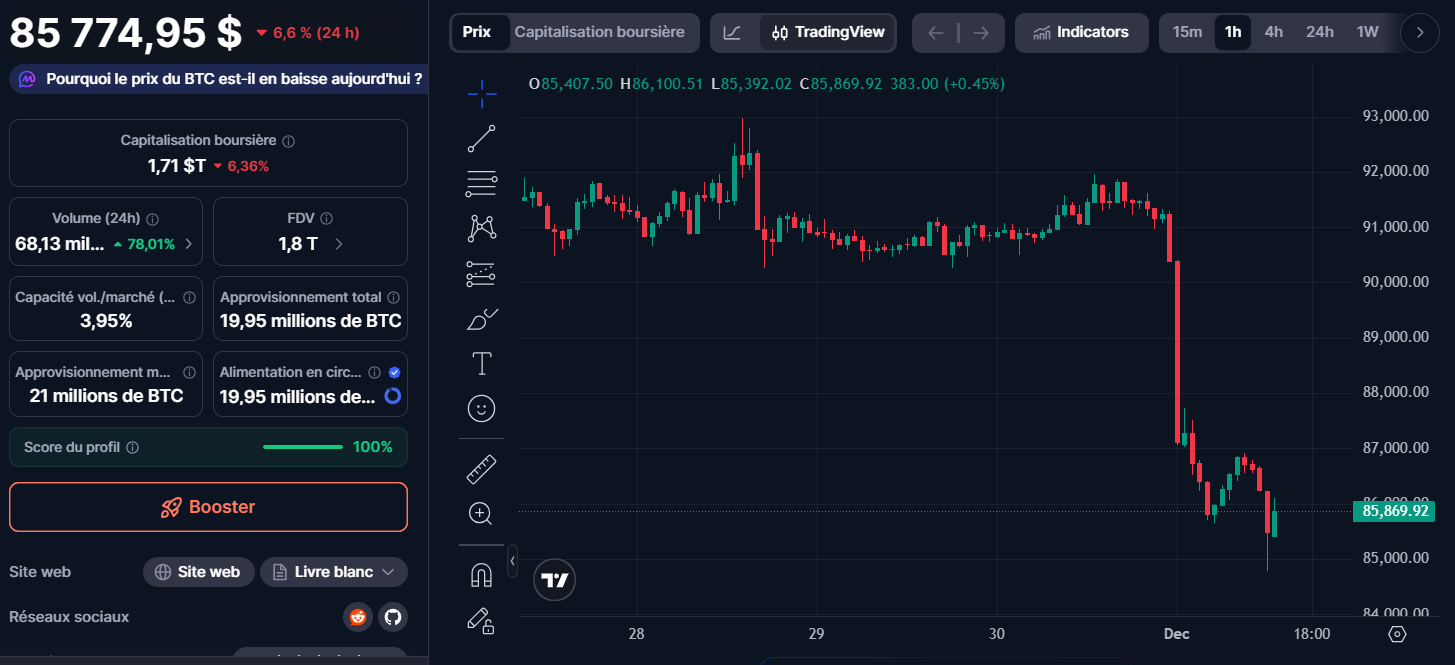Image resolution: width=1455 pixels, height=665 pixels.
Task: Toggle magnet snap mode
Action: (481, 573)
